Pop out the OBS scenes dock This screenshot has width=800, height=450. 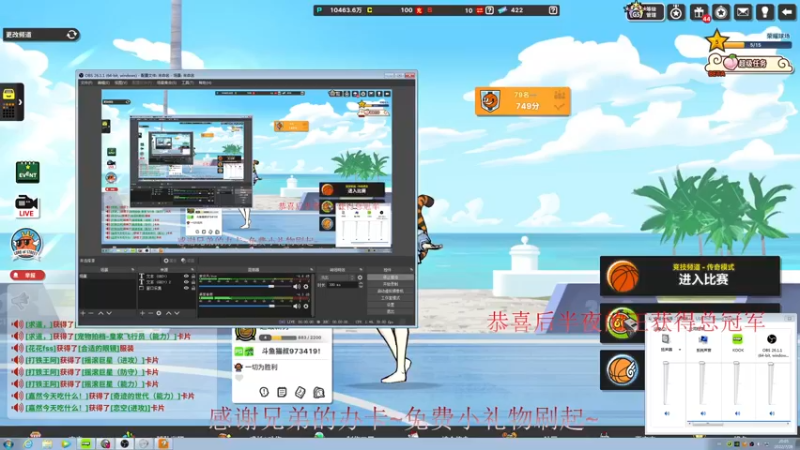tap(133, 269)
